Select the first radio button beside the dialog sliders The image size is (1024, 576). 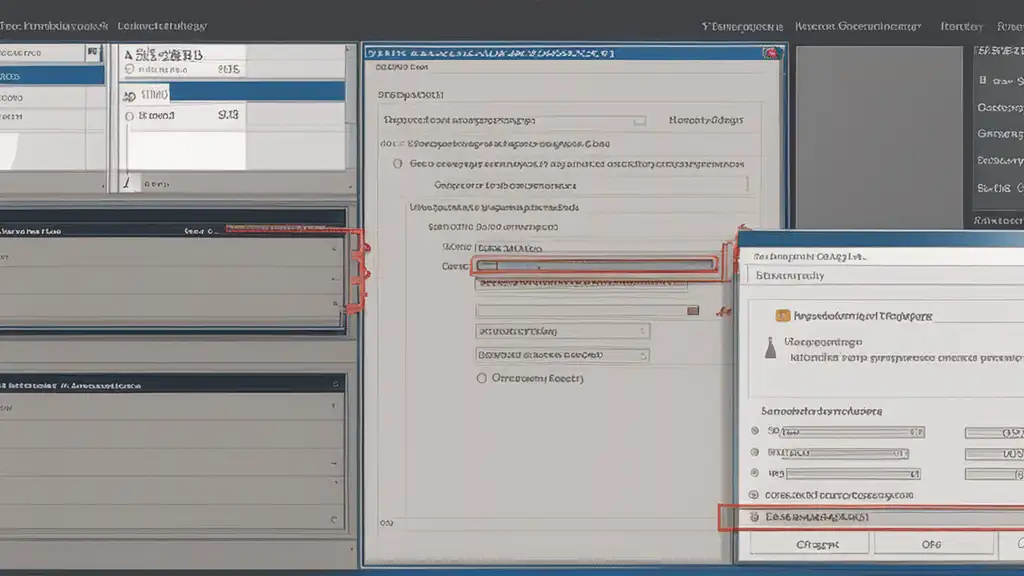click(753, 432)
